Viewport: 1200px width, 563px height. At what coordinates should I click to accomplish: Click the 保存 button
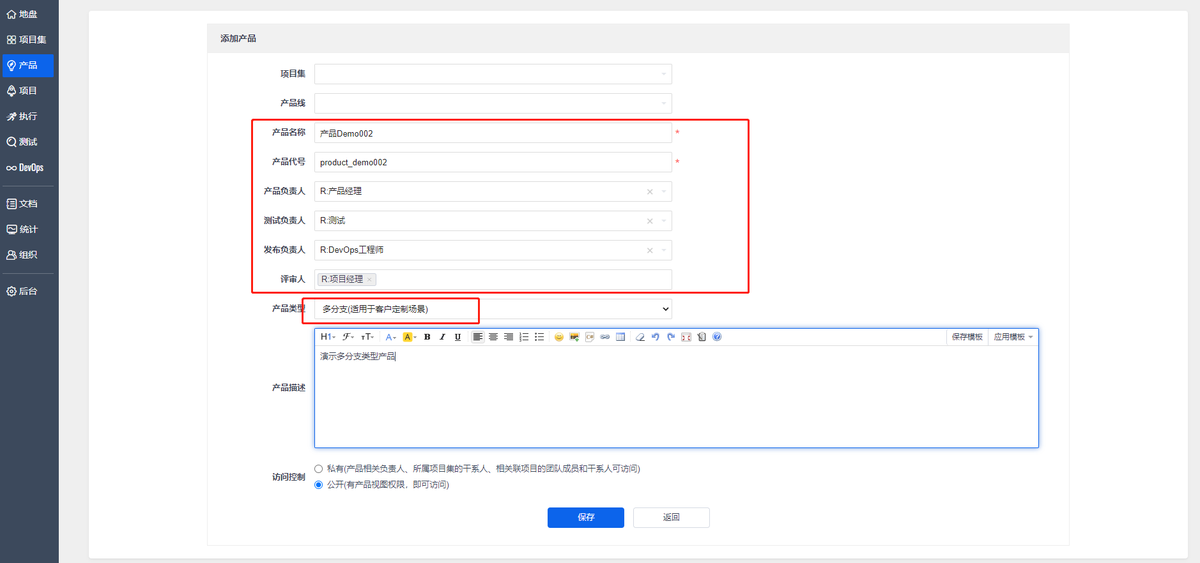point(586,517)
